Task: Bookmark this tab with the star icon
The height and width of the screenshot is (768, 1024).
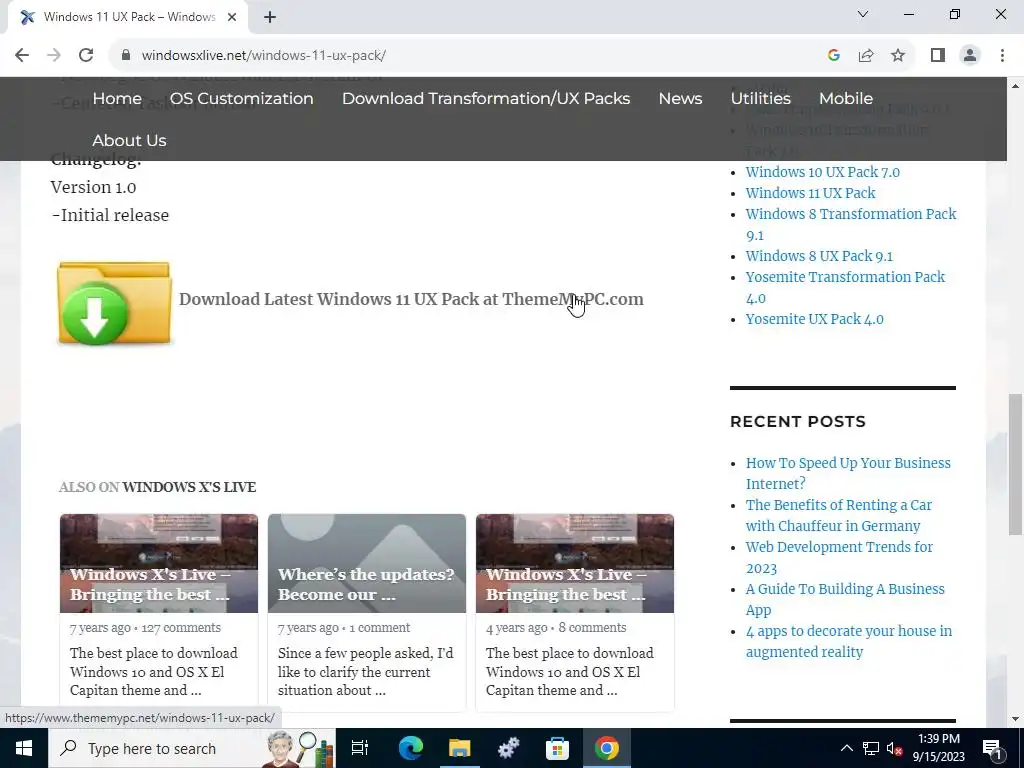Action: [898, 56]
